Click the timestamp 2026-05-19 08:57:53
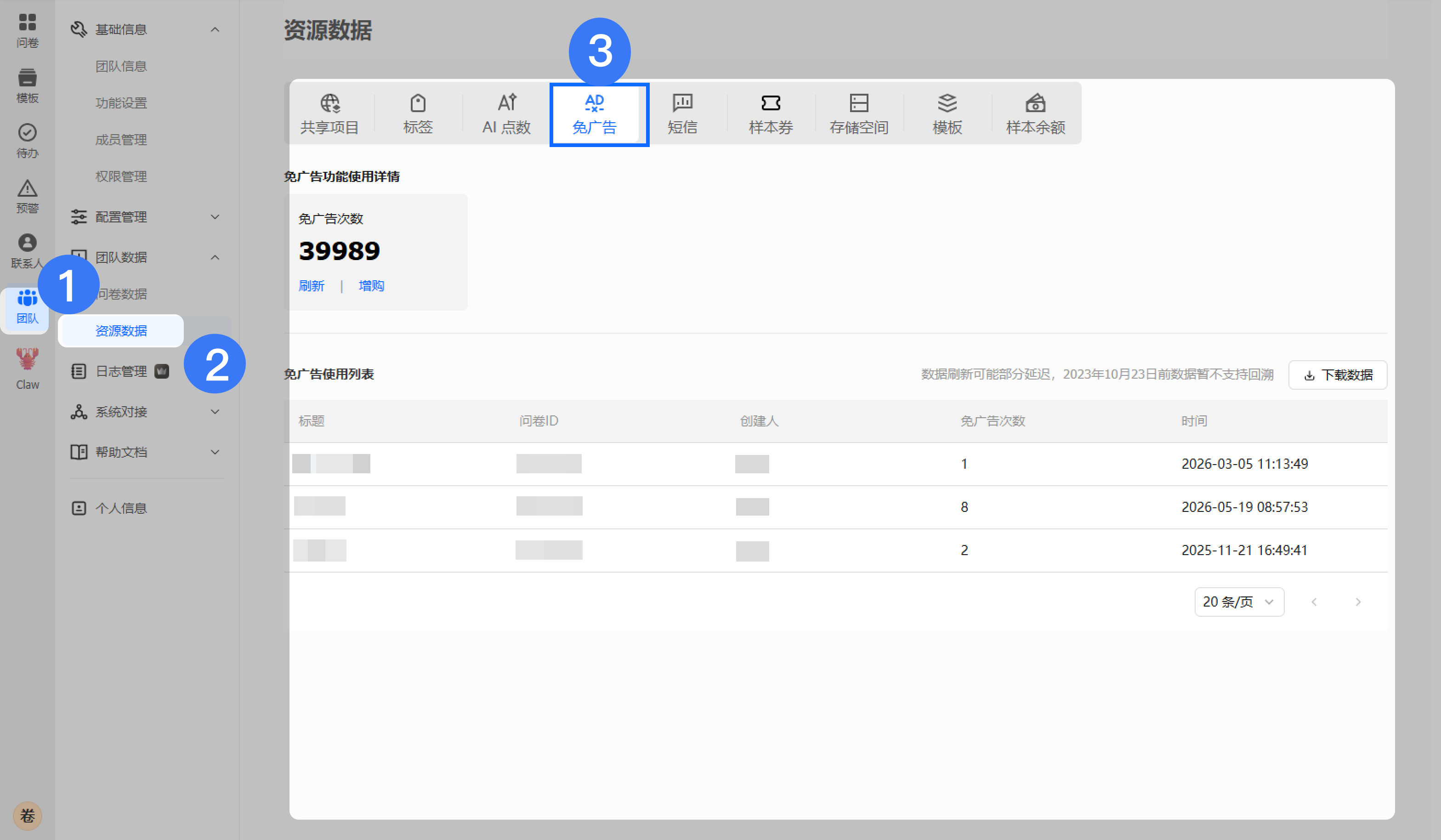Image resolution: width=1441 pixels, height=840 pixels. point(1245,507)
